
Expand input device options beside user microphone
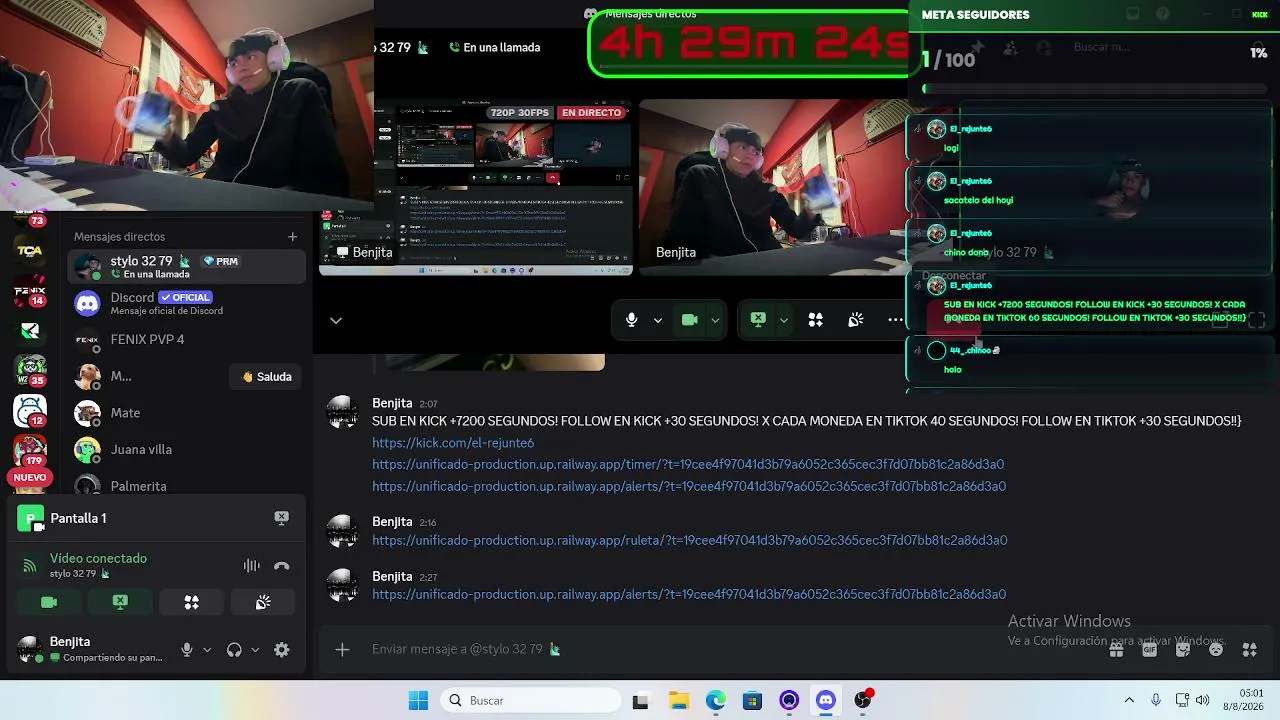(x=207, y=650)
